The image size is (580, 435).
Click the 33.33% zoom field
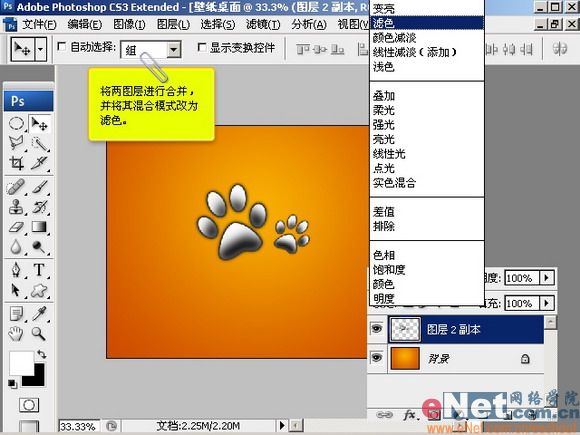pos(79,426)
